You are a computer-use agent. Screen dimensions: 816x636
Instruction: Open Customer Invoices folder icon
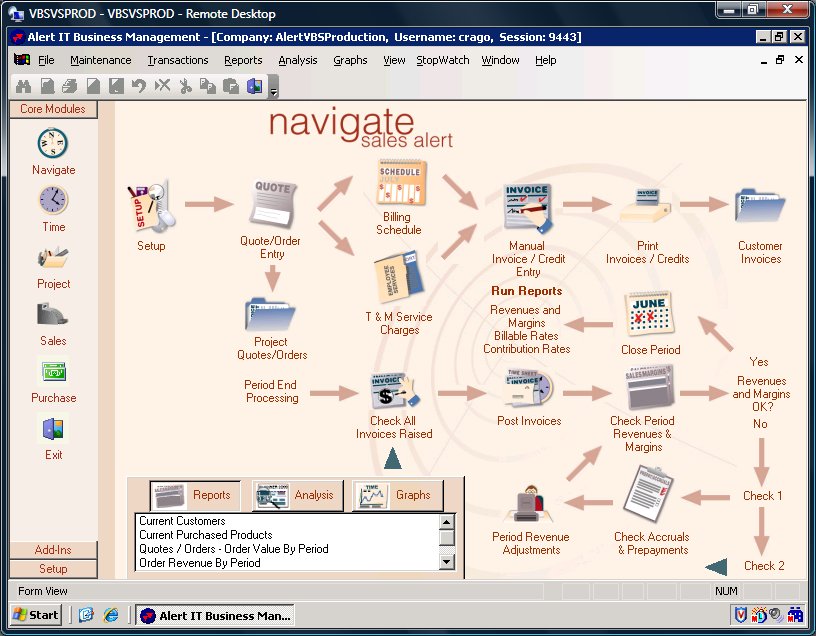pos(759,206)
